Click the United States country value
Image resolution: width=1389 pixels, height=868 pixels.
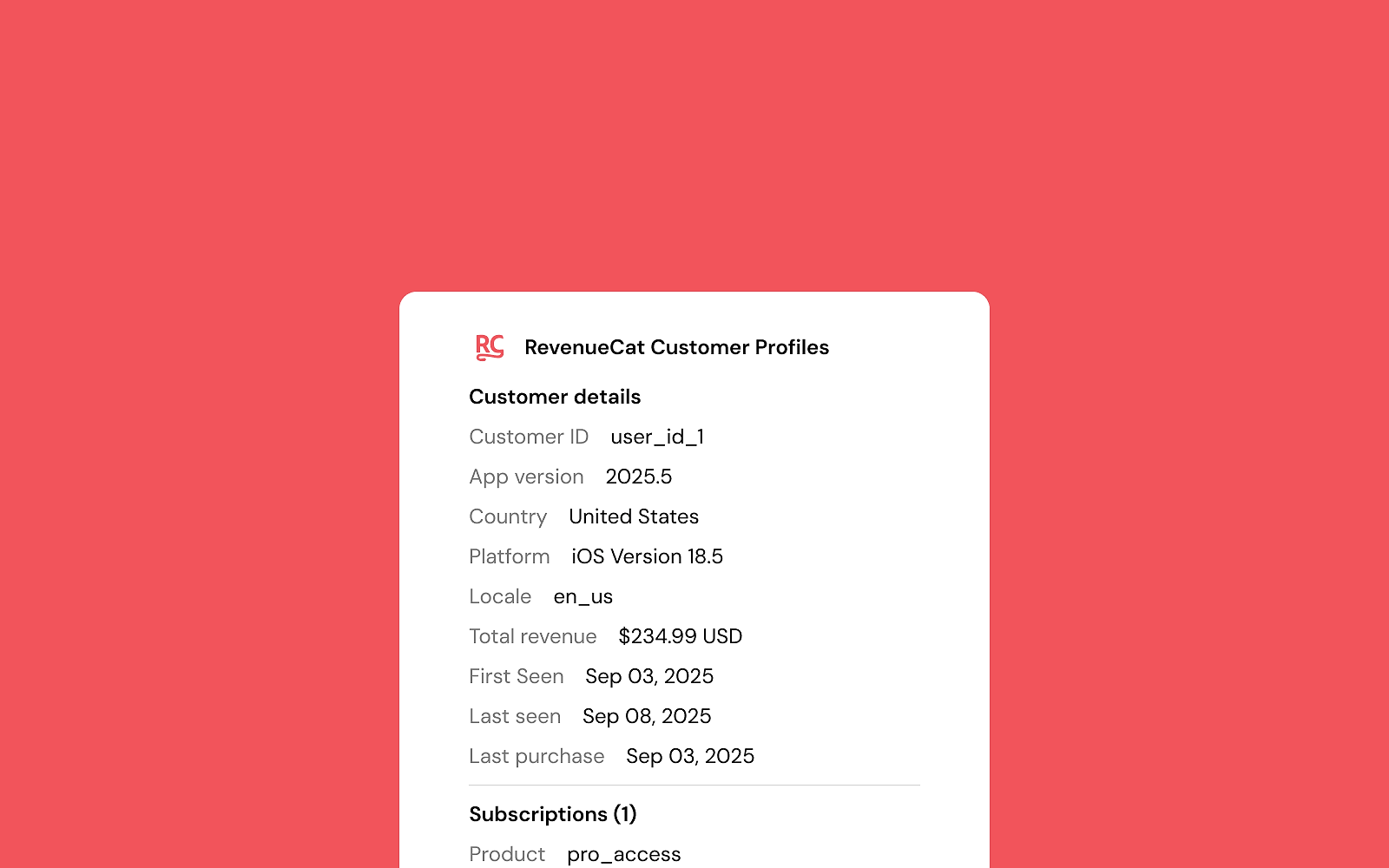coord(634,516)
